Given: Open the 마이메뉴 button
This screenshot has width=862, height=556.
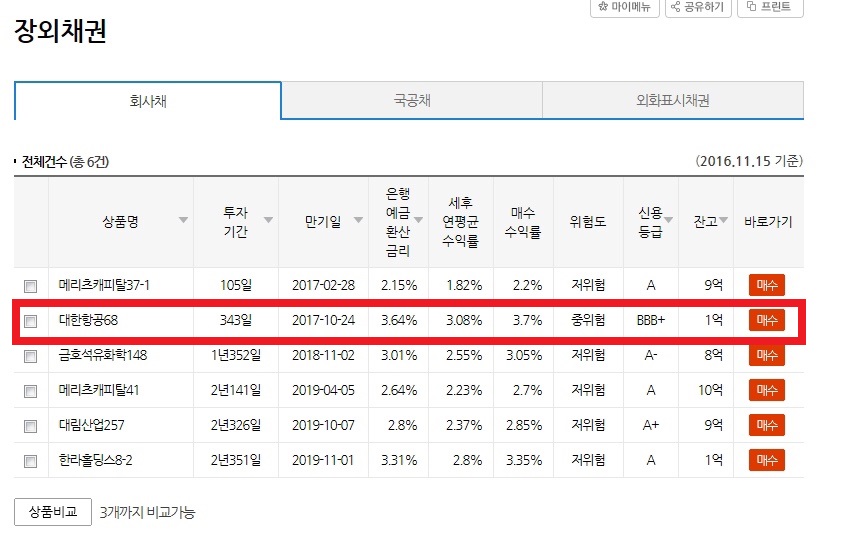Looking at the screenshot, I should point(625,7).
